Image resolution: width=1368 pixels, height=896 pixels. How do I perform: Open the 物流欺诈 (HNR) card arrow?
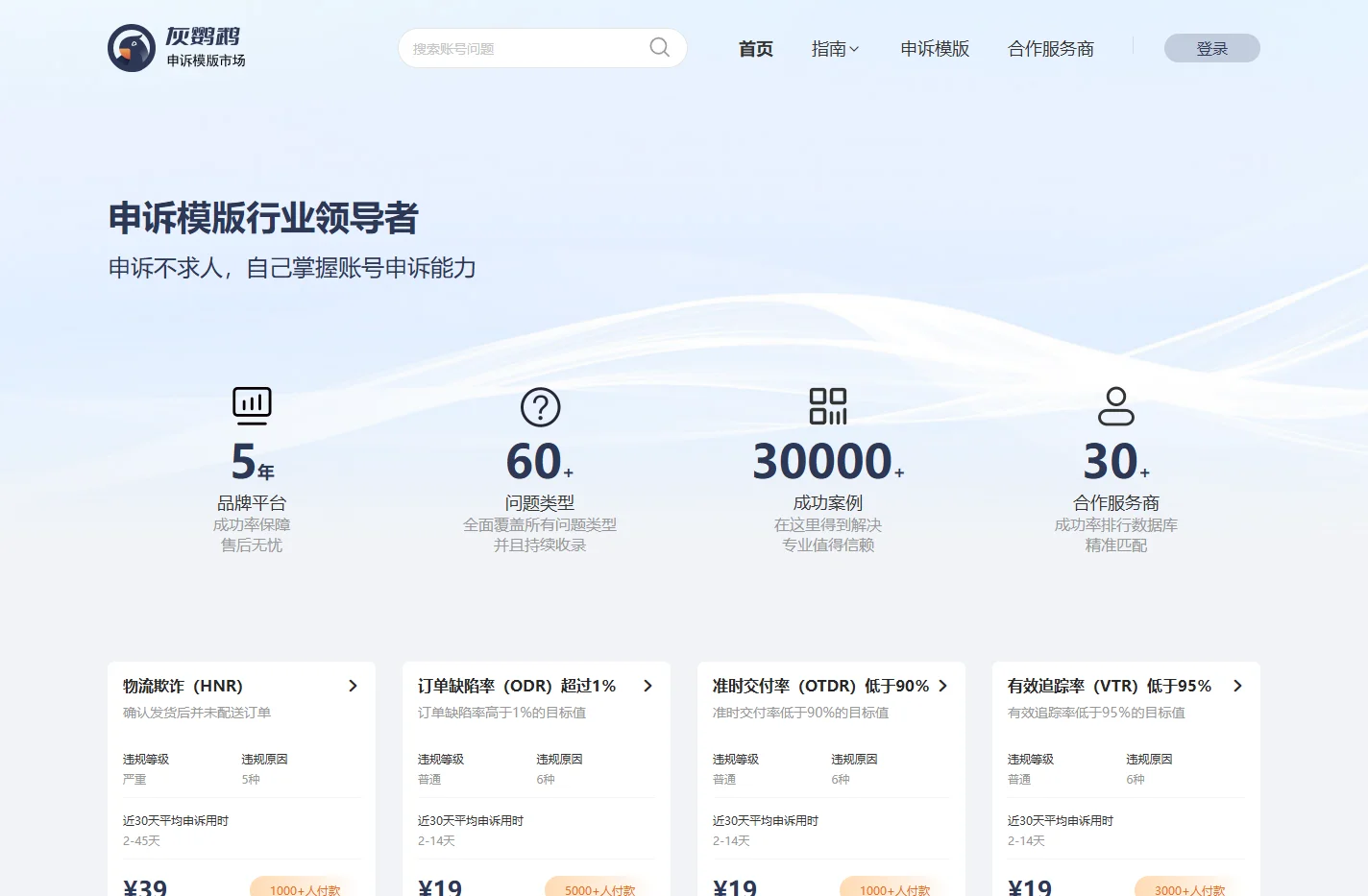pyautogui.click(x=353, y=686)
